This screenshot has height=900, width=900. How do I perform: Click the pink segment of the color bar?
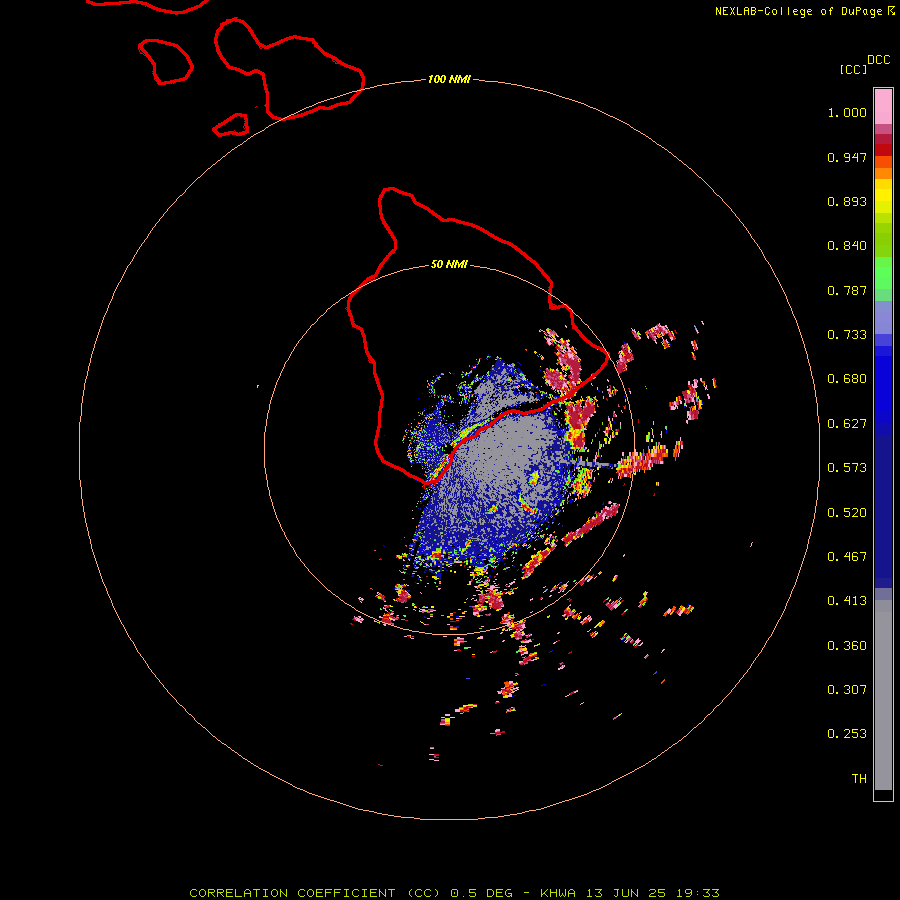point(883,107)
